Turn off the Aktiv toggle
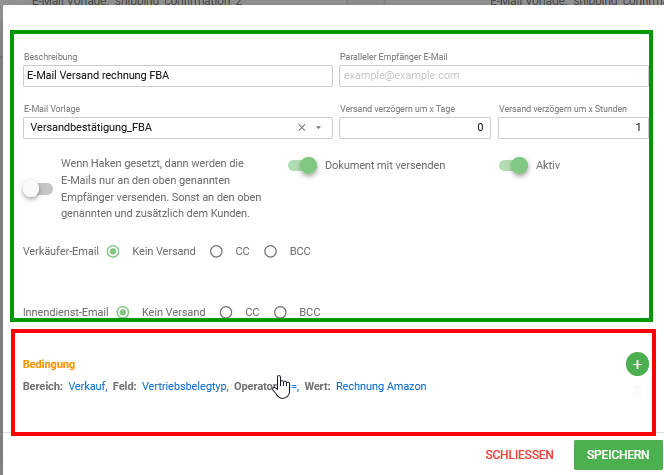 click(513, 165)
